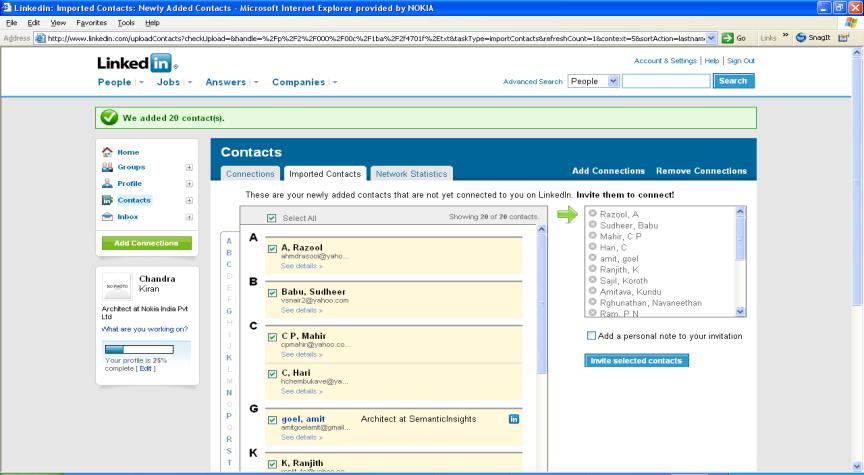The width and height of the screenshot is (864, 475).
Task: Click the Groups icon in sidebar
Action: pos(107,167)
